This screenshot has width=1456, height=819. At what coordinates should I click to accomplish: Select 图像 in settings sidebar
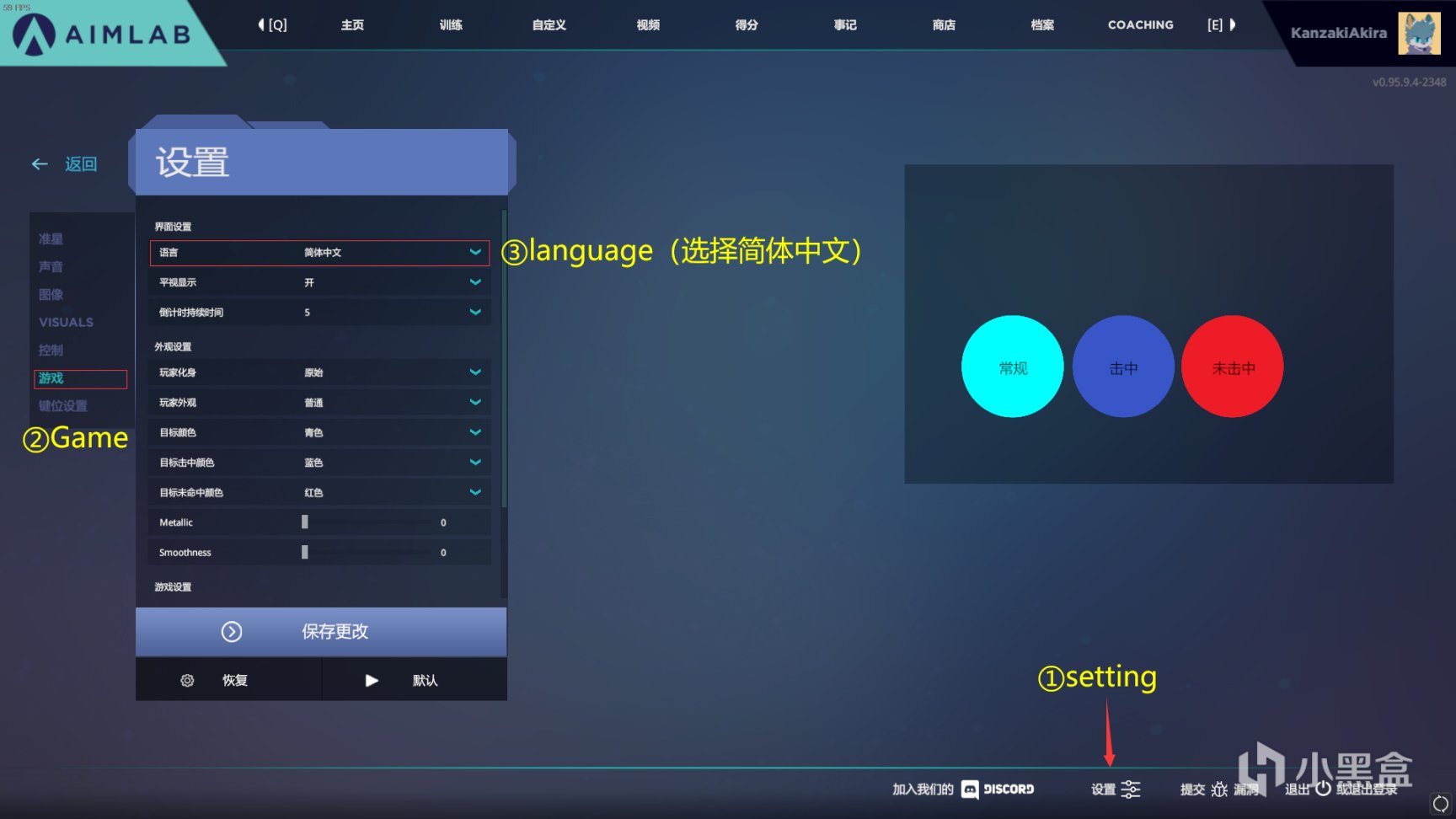51,295
